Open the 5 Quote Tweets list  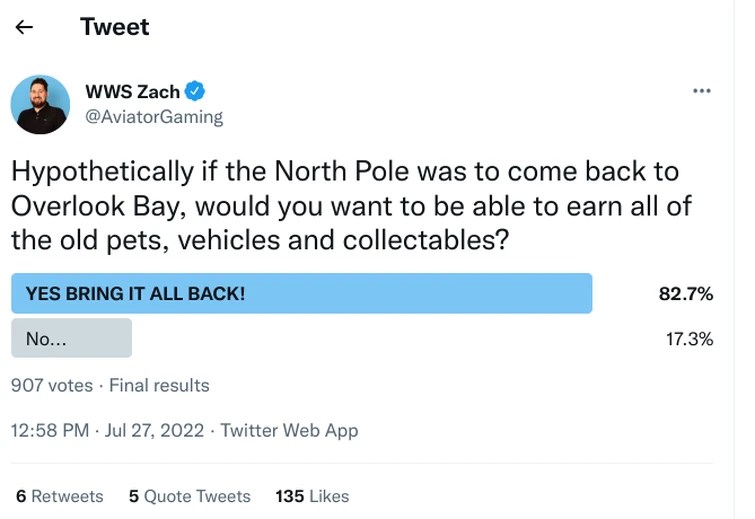coord(189,496)
